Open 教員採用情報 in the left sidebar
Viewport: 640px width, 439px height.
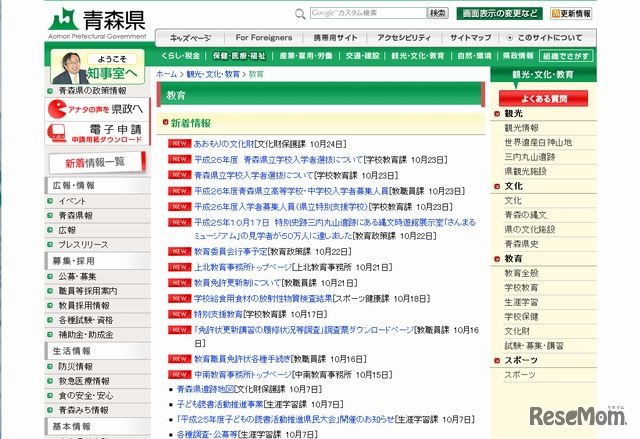coord(84,306)
